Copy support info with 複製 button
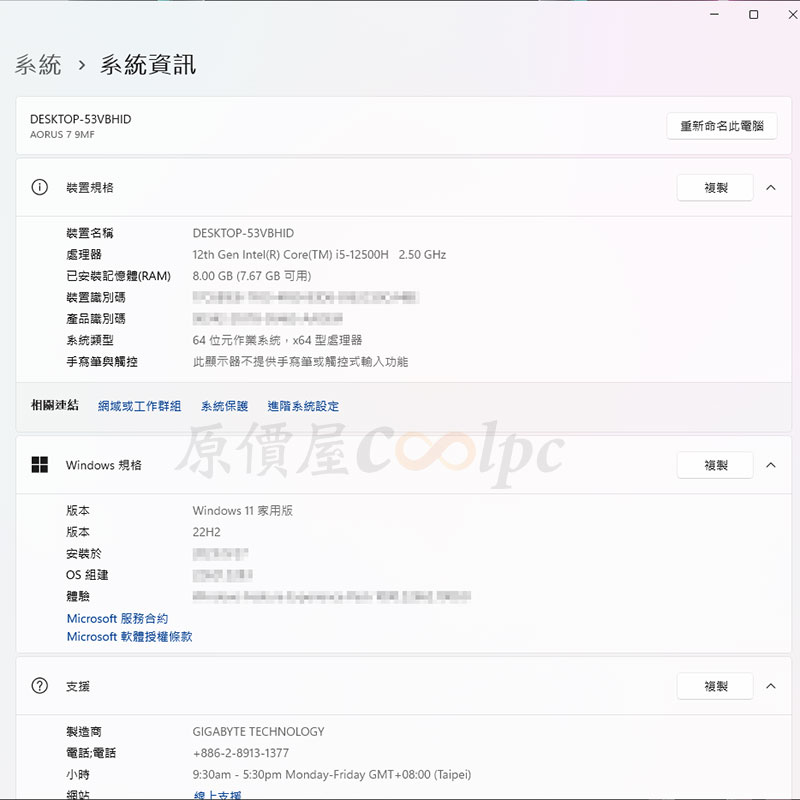The height and width of the screenshot is (800, 800). pos(715,686)
